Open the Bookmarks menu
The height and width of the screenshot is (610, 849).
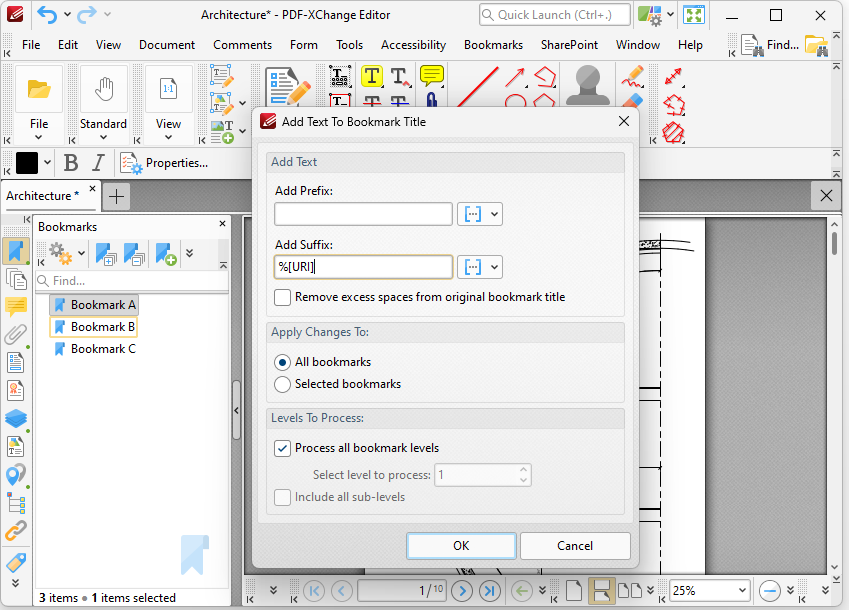pyautogui.click(x=493, y=45)
